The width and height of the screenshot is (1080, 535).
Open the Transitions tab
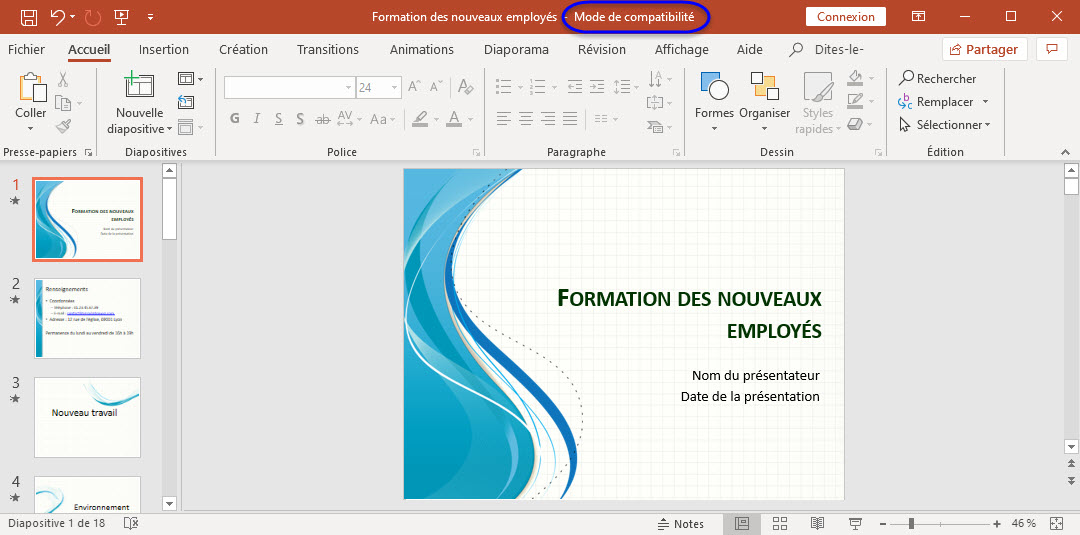pyautogui.click(x=328, y=50)
